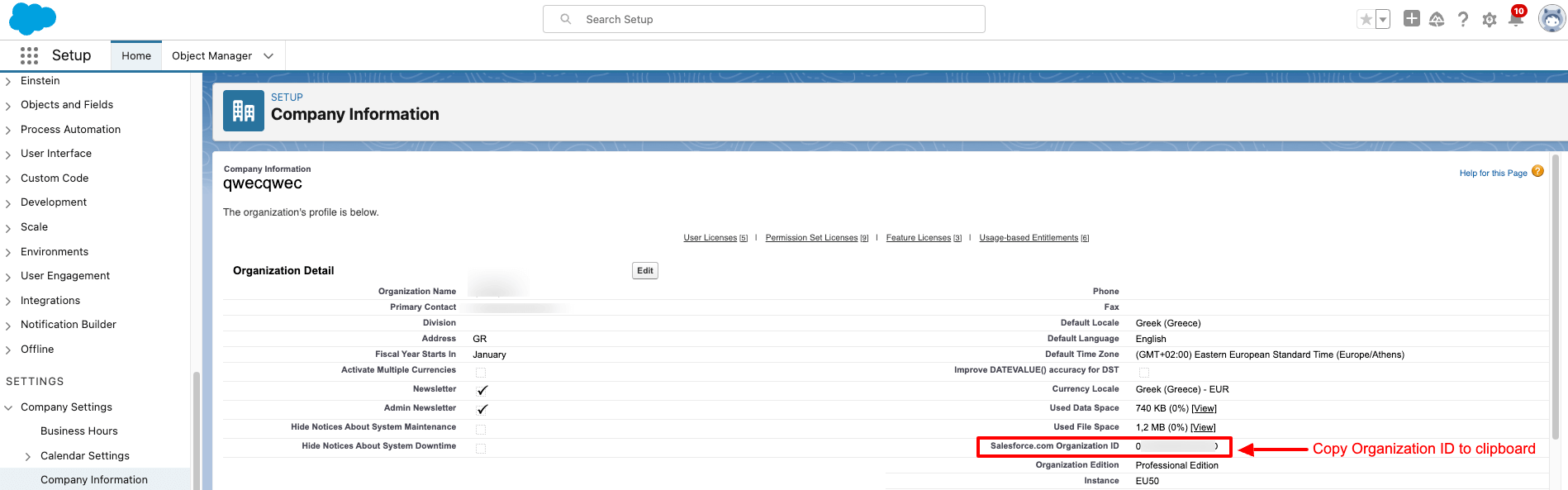Expand the Notification Builder tree item

(8, 325)
